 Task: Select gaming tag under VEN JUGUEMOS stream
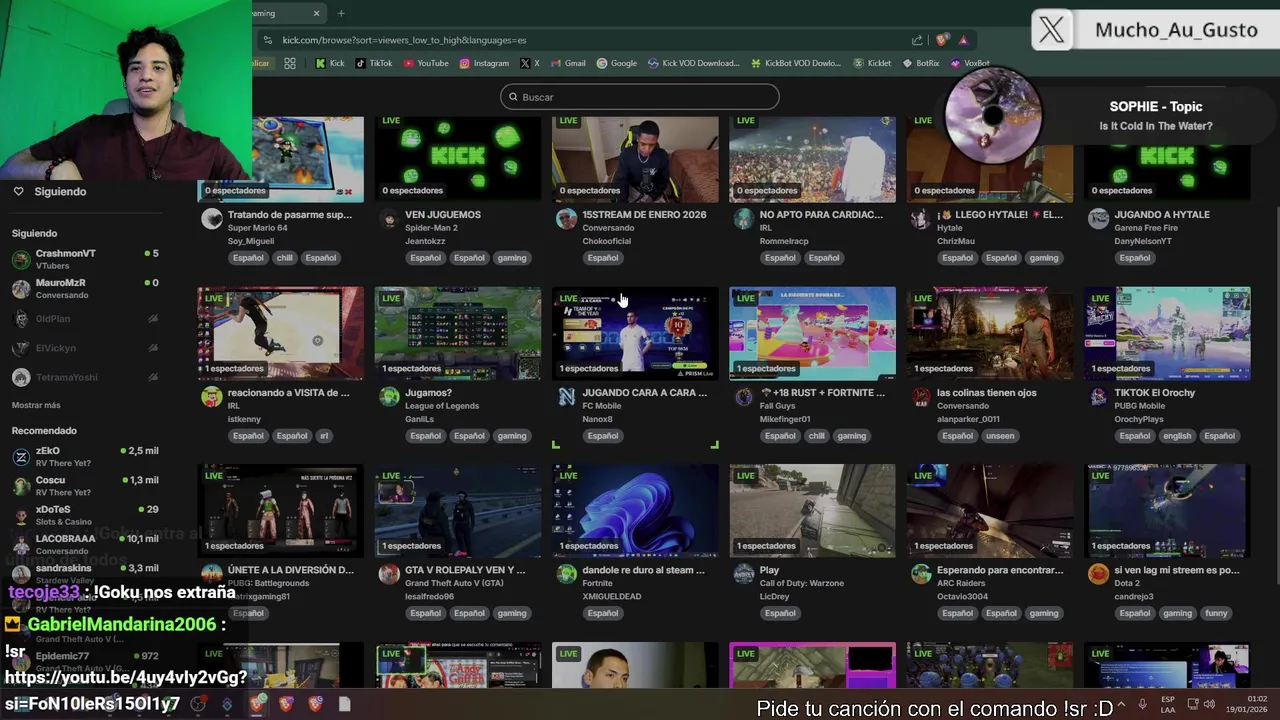pyautogui.click(x=512, y=258)
